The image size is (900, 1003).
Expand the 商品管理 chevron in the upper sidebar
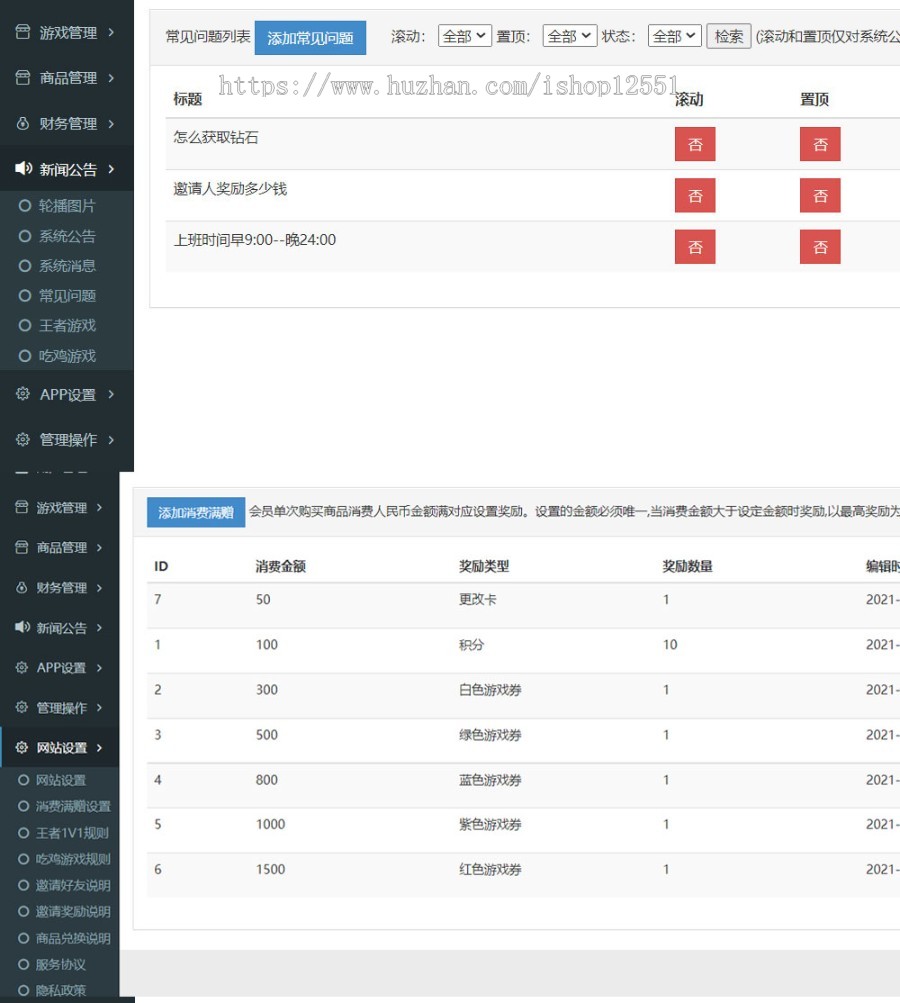tap(111, 78)
